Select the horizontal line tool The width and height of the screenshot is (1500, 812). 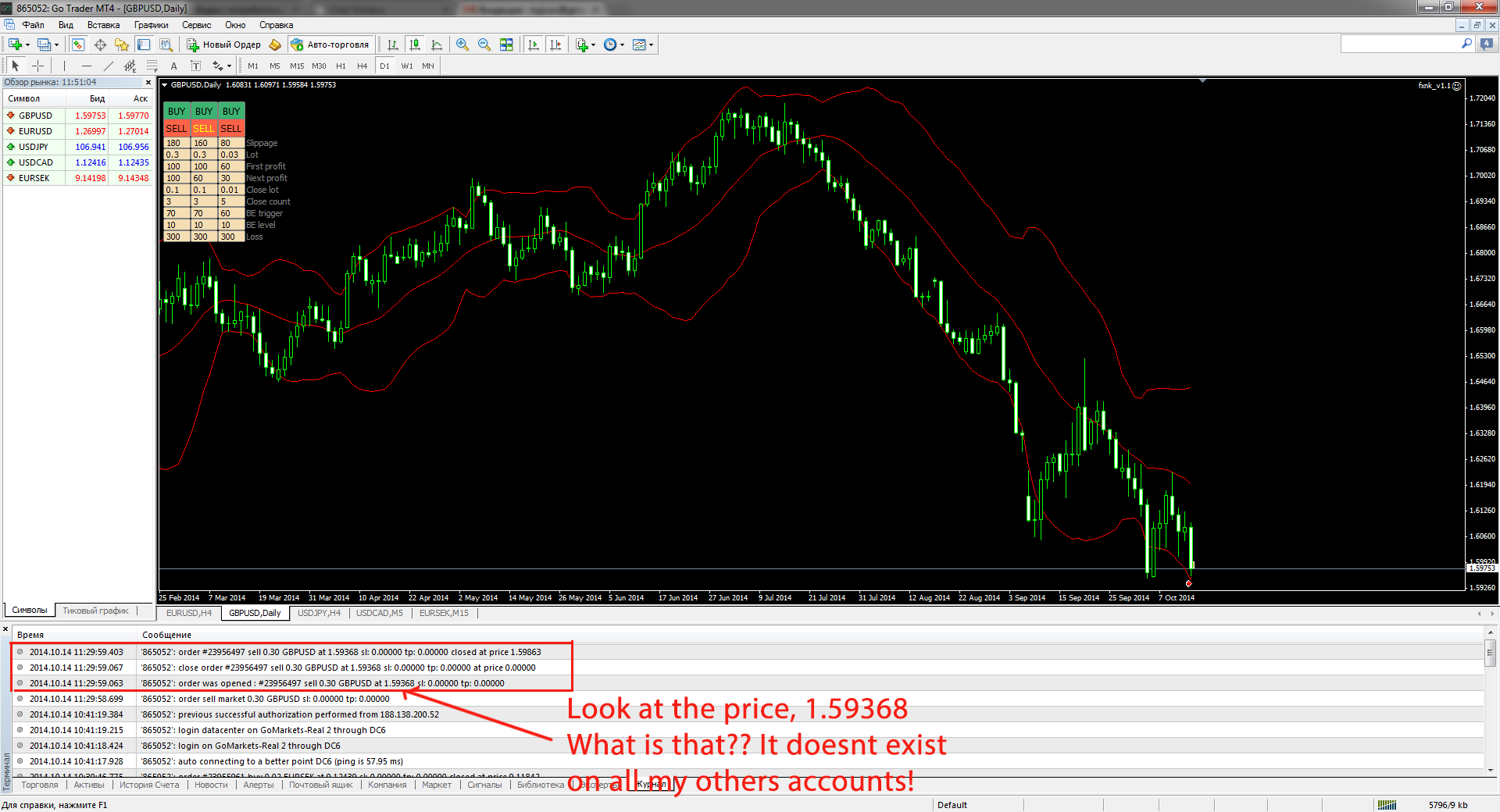(x=86, y=66)
